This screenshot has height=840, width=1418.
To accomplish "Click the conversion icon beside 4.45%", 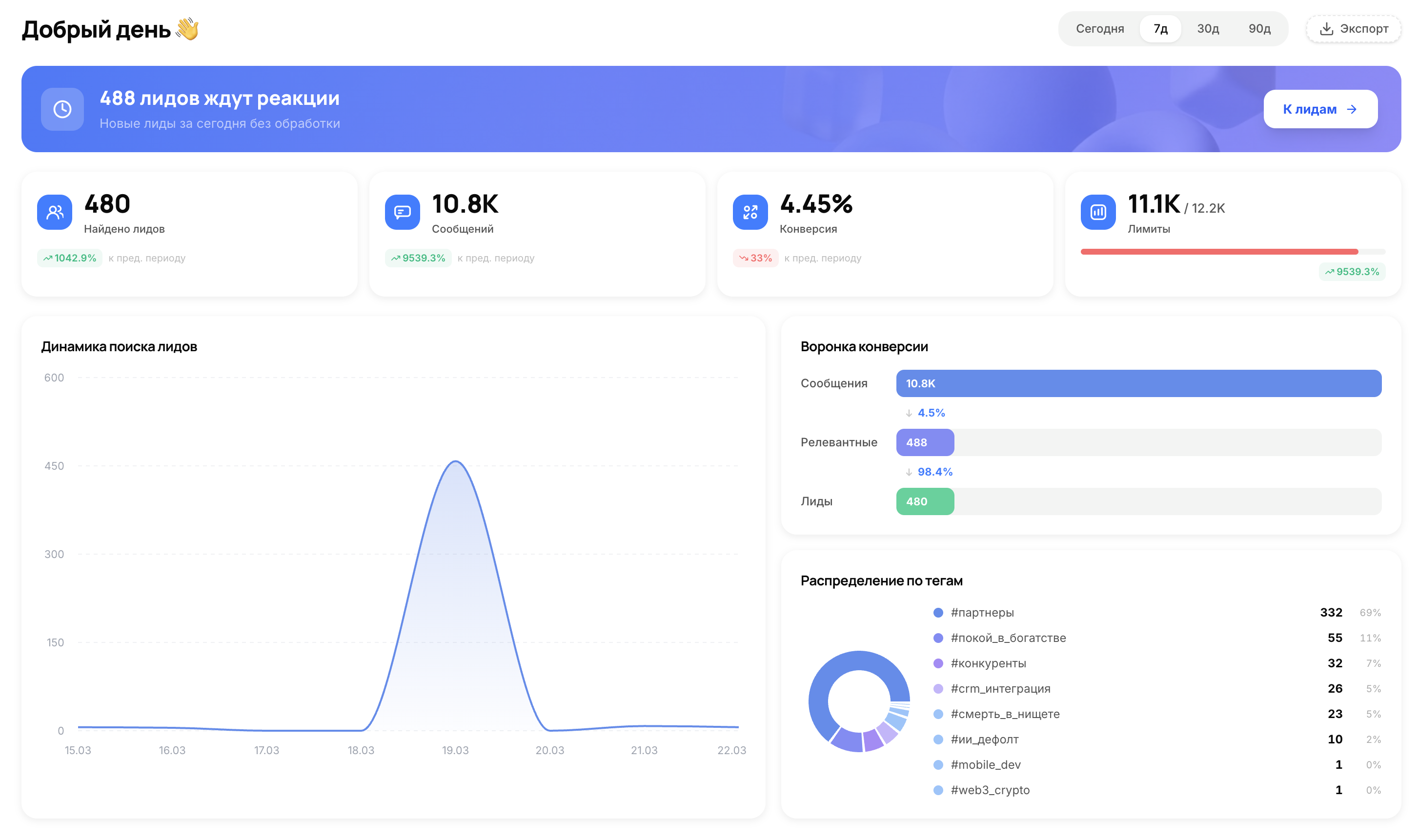I will pos(750,212).
